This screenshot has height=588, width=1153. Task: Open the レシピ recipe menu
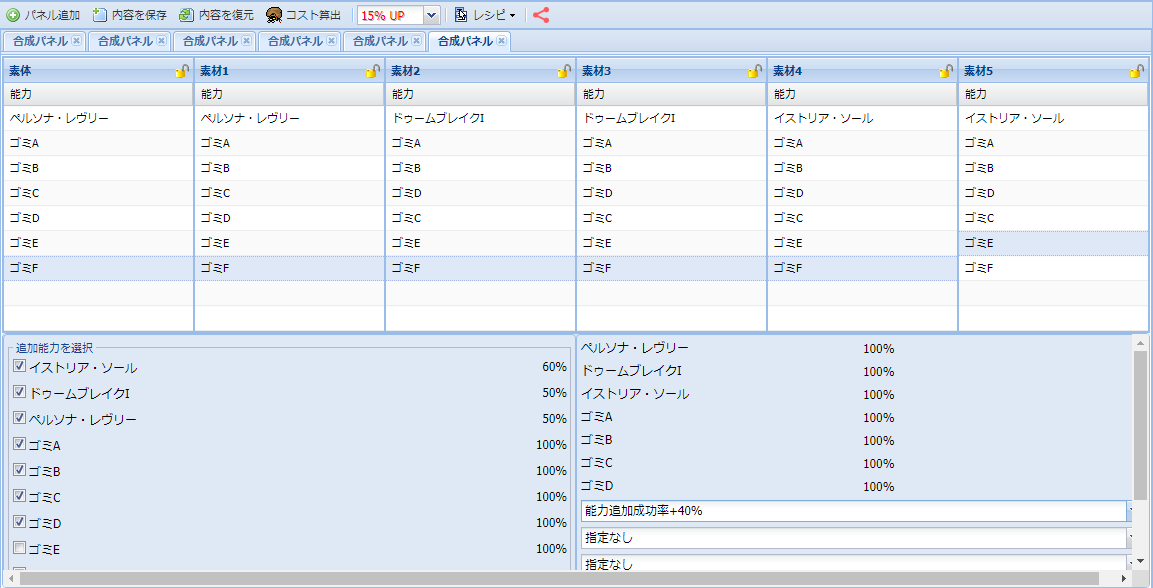(485, 15)
